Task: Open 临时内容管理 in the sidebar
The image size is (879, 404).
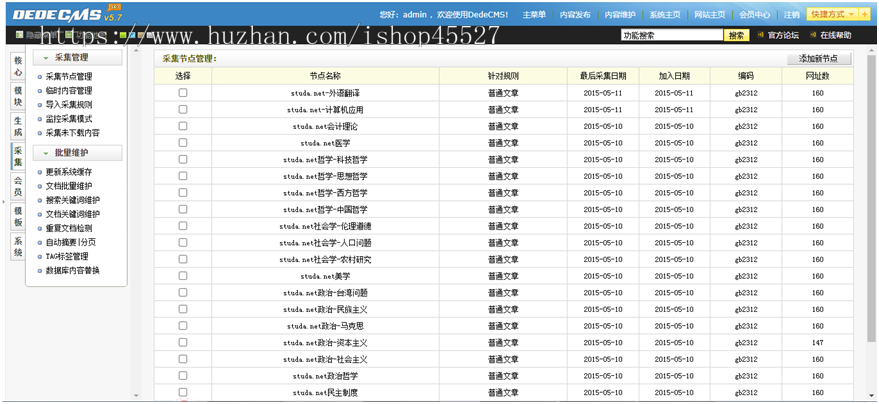Action: (69, 91)
